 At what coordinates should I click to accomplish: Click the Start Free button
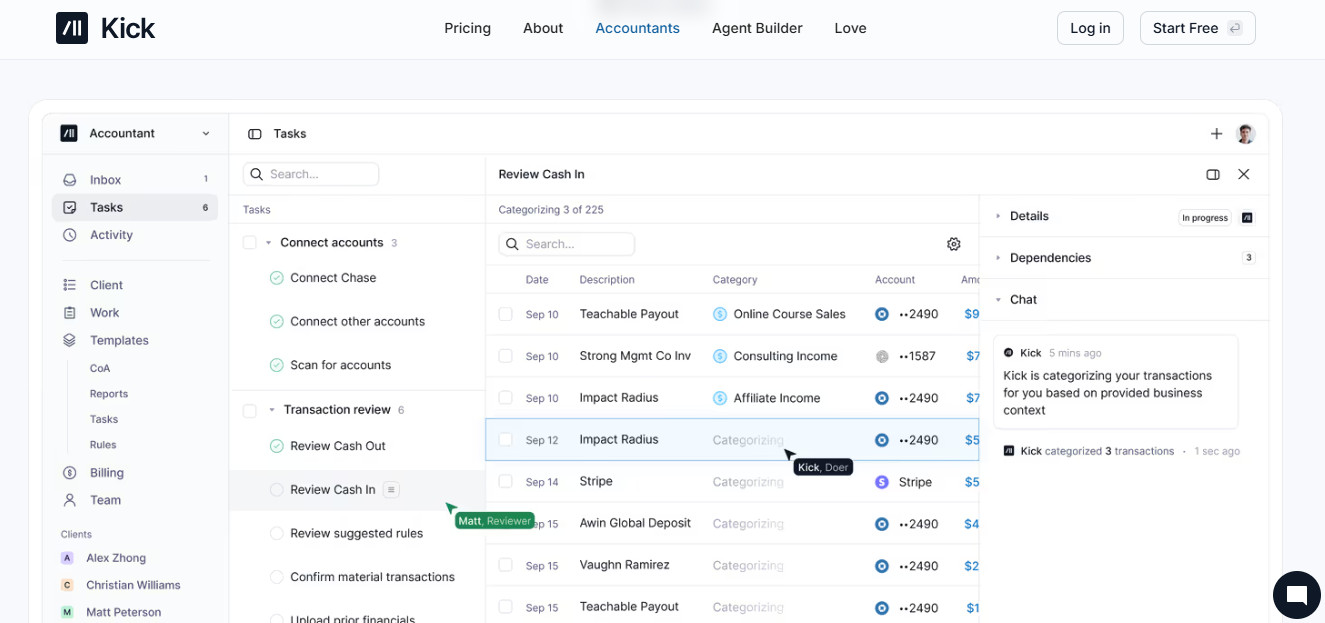coord(1198,28)
